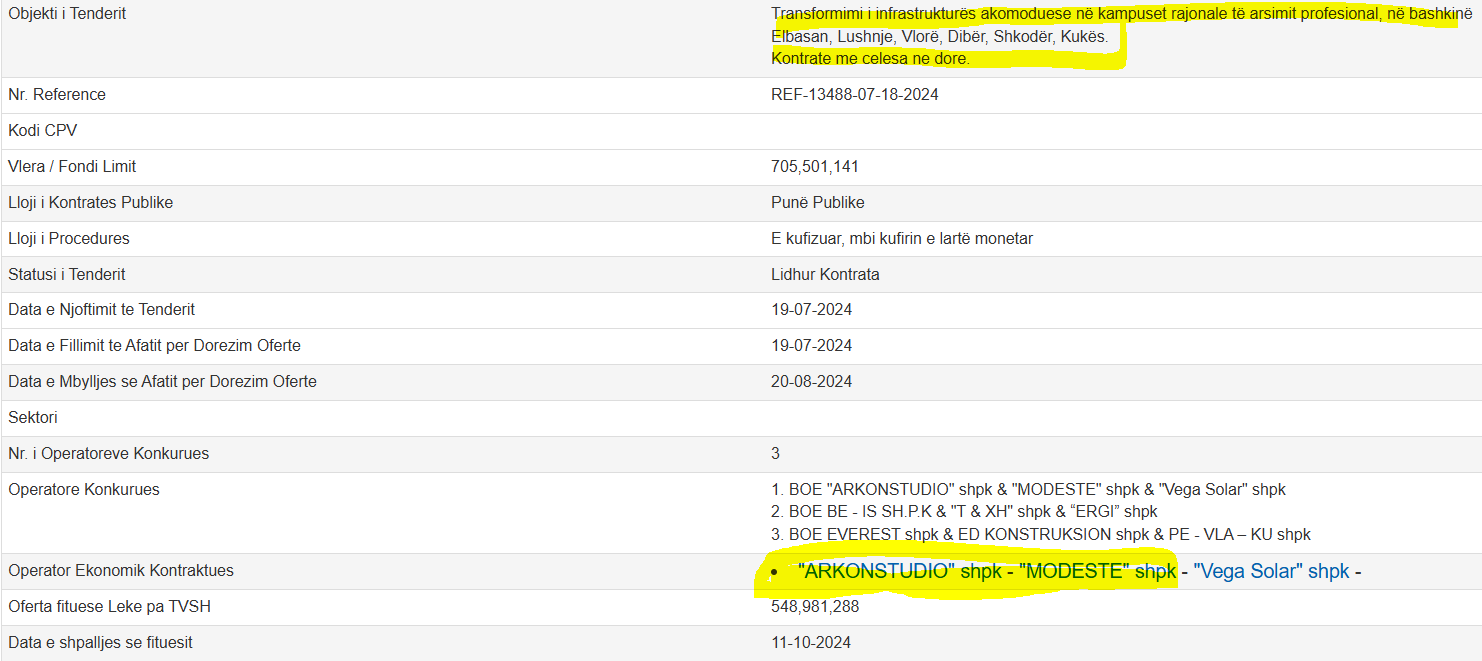Select the offer closing date 20-08-2024
The width and height of the screenshot is (1482, 661).
[x=811, y=382]
